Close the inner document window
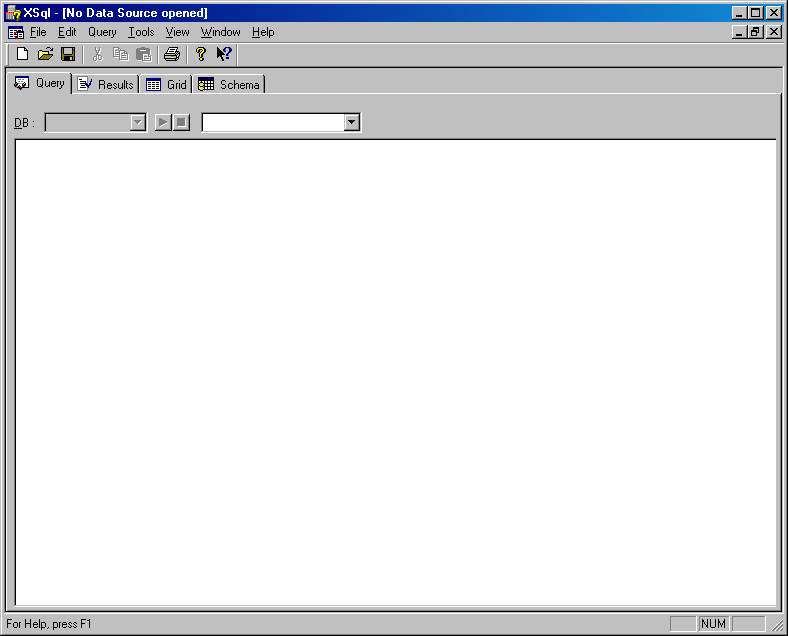 pos(774,32)
